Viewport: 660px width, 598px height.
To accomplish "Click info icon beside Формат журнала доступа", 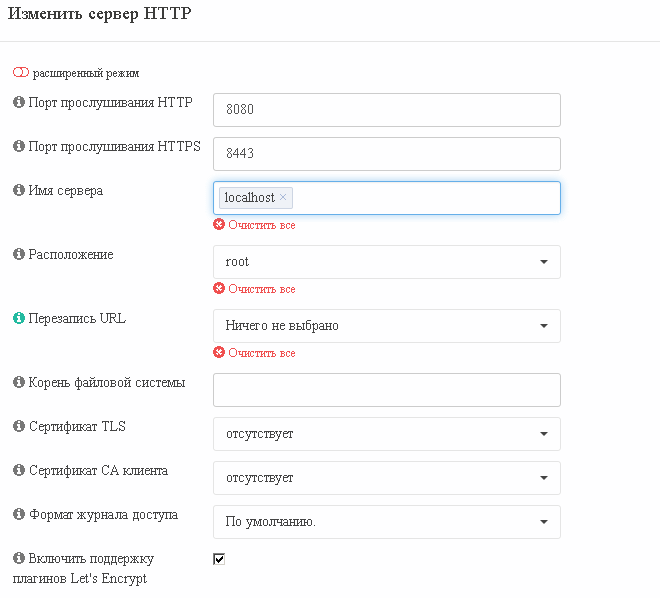I will 19,514.
